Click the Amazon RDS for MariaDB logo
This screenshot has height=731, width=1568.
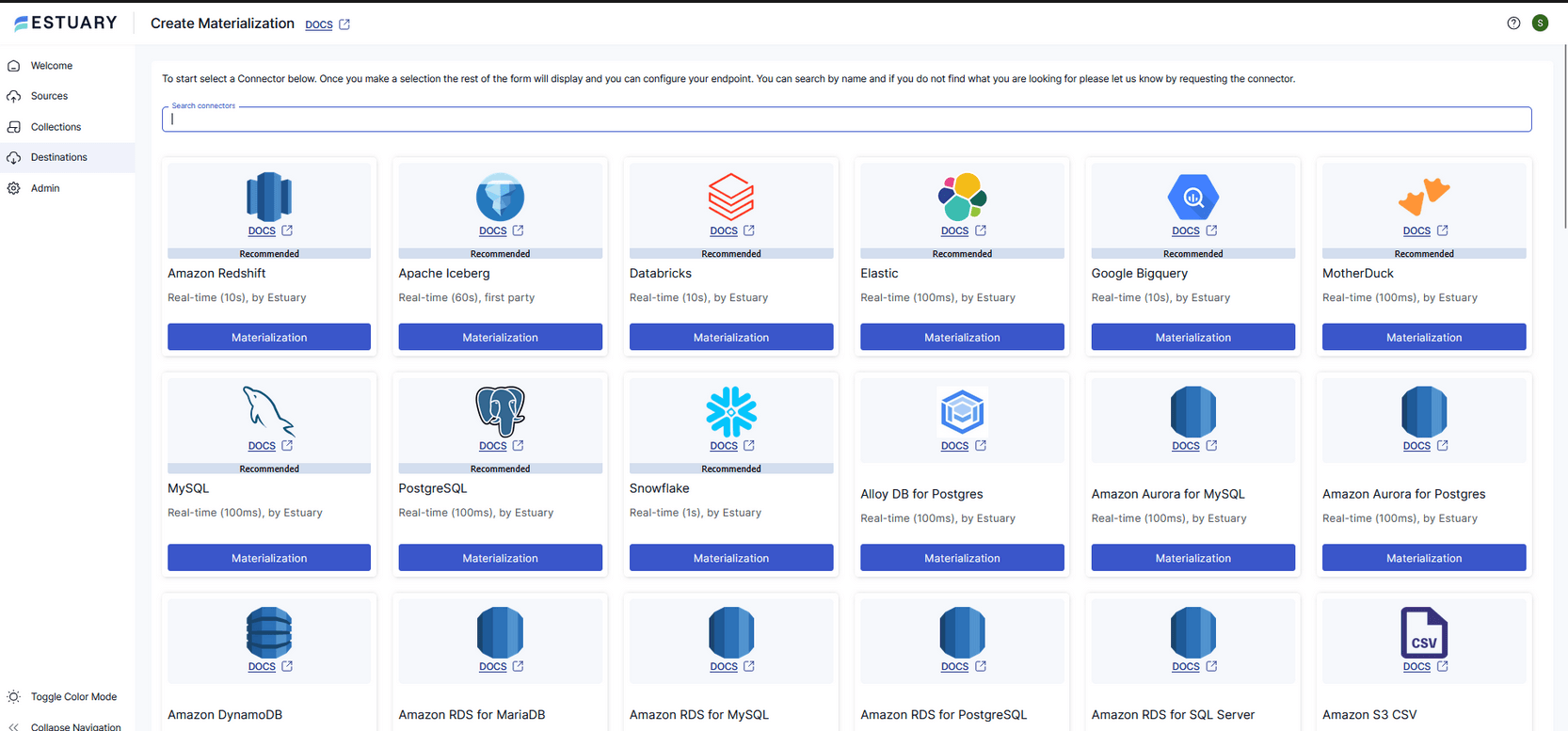[x=500, y=632]
